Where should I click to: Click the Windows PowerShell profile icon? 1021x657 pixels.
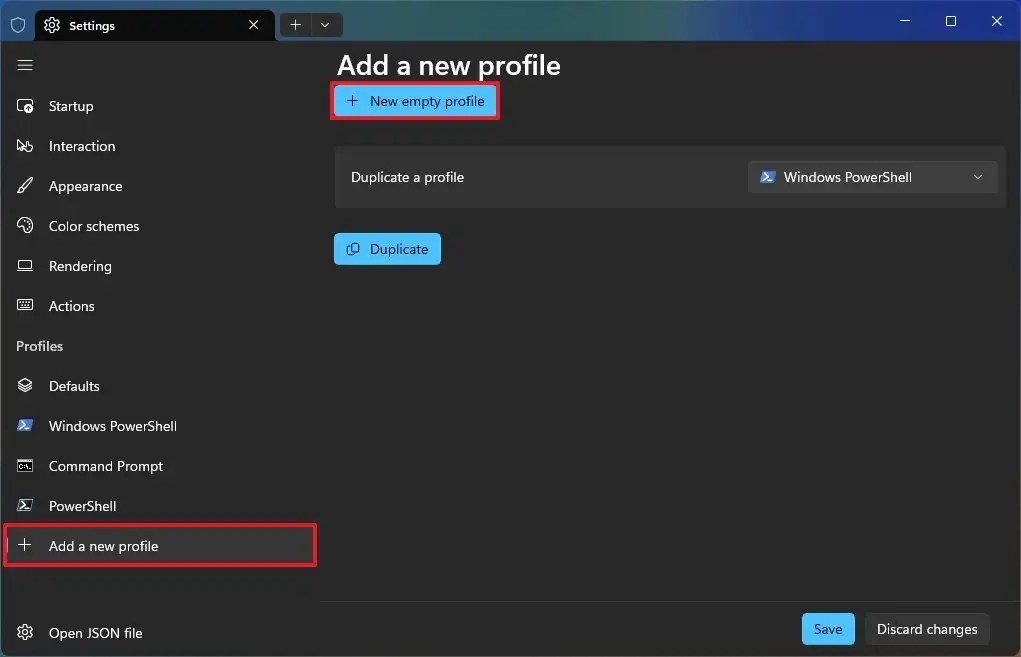(x=25, y=426)
